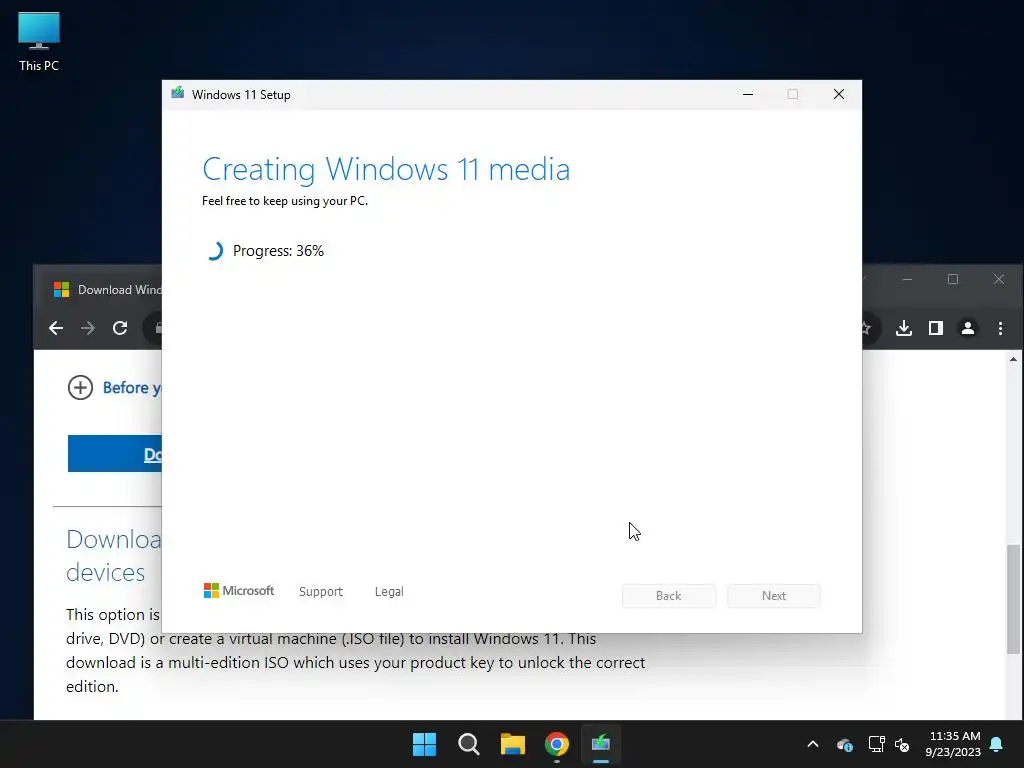Click the blue Download button on webpage

[x=115, y=453]
